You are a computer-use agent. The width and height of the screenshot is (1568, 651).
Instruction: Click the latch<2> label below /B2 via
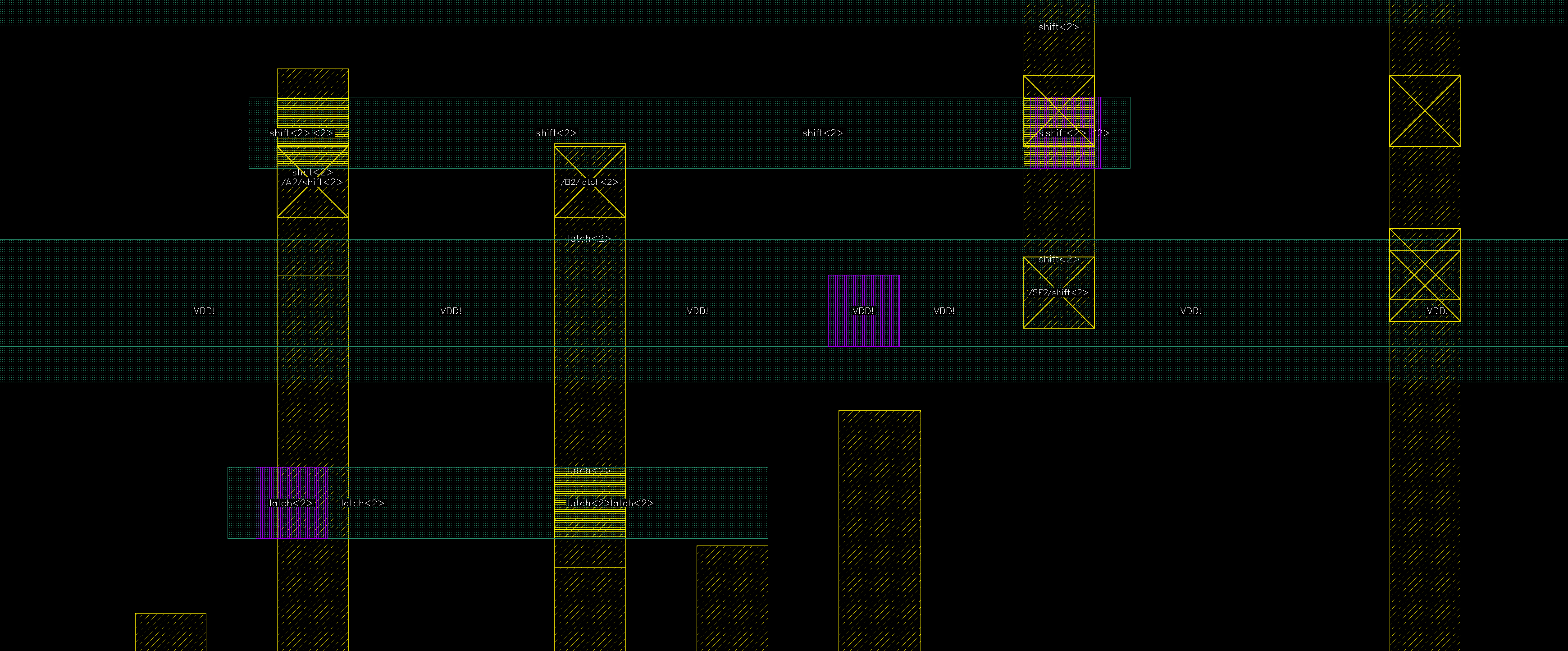pyautogui.click(x=588, y=238)
